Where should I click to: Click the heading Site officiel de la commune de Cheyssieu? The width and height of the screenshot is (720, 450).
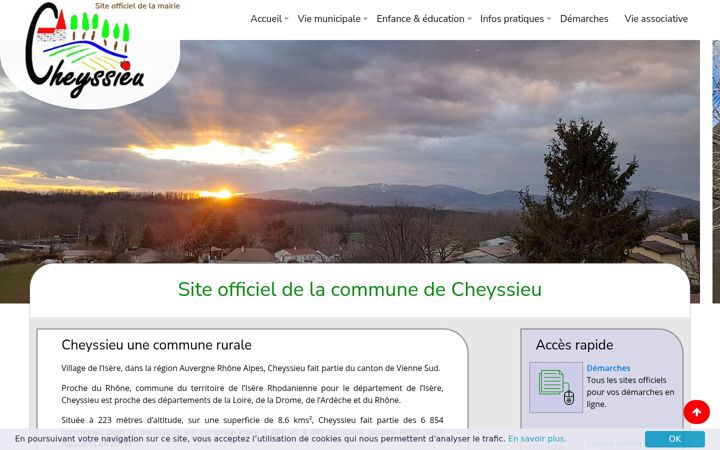click(360, 289)
